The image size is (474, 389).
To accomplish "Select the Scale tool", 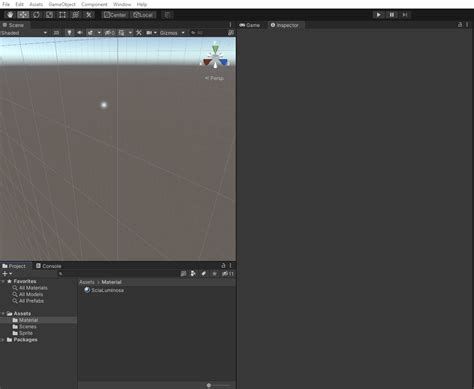I will coord(49,15).
